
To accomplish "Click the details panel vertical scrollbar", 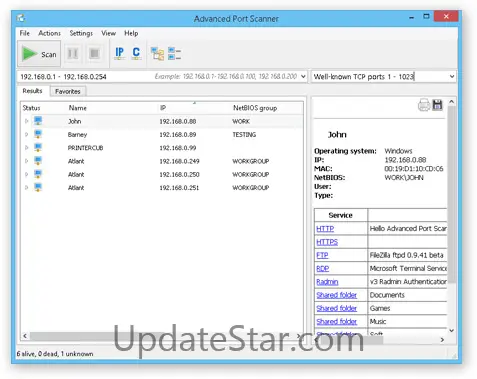I will (452, 195).
